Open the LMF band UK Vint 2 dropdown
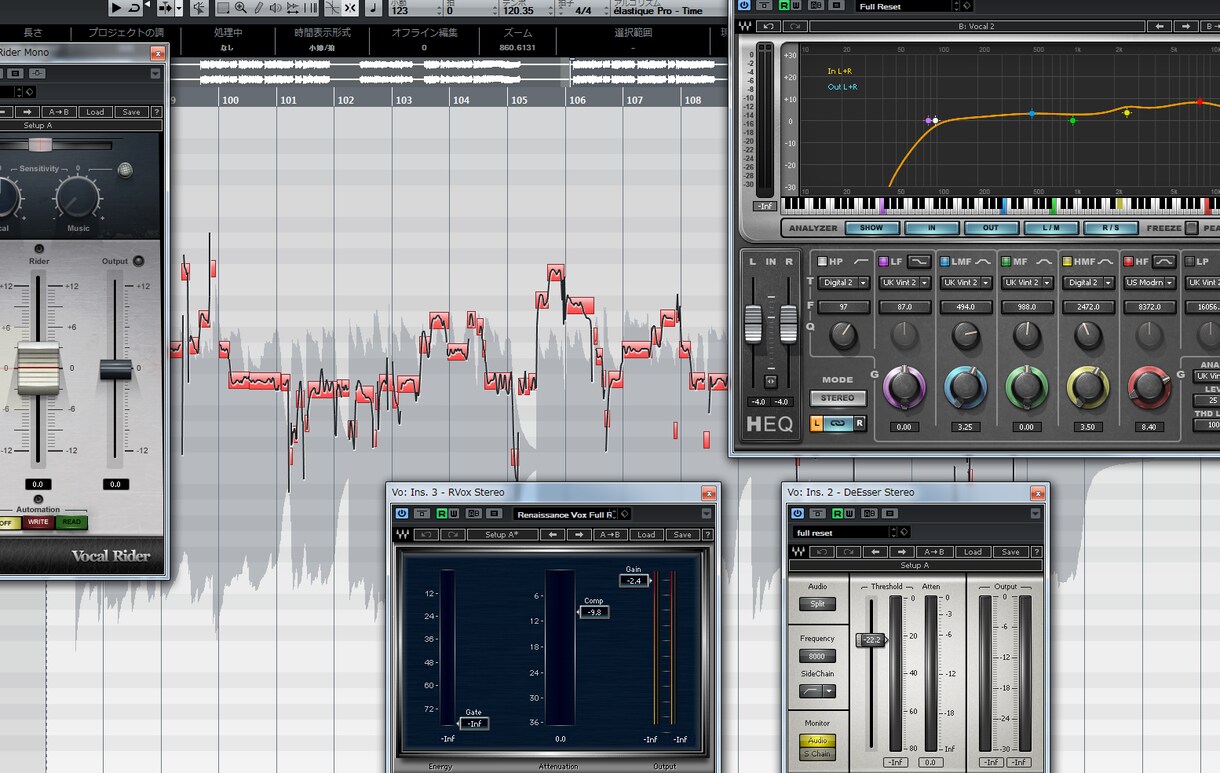The height and width of the screenshot is (773, 1220). [965, 283]
